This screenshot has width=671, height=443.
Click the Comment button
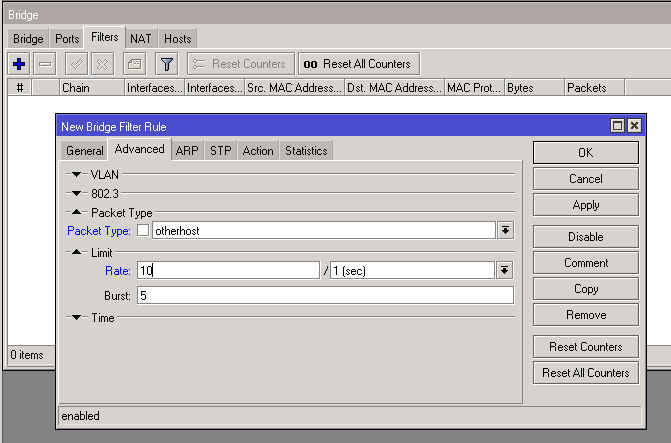coord(585,263)
